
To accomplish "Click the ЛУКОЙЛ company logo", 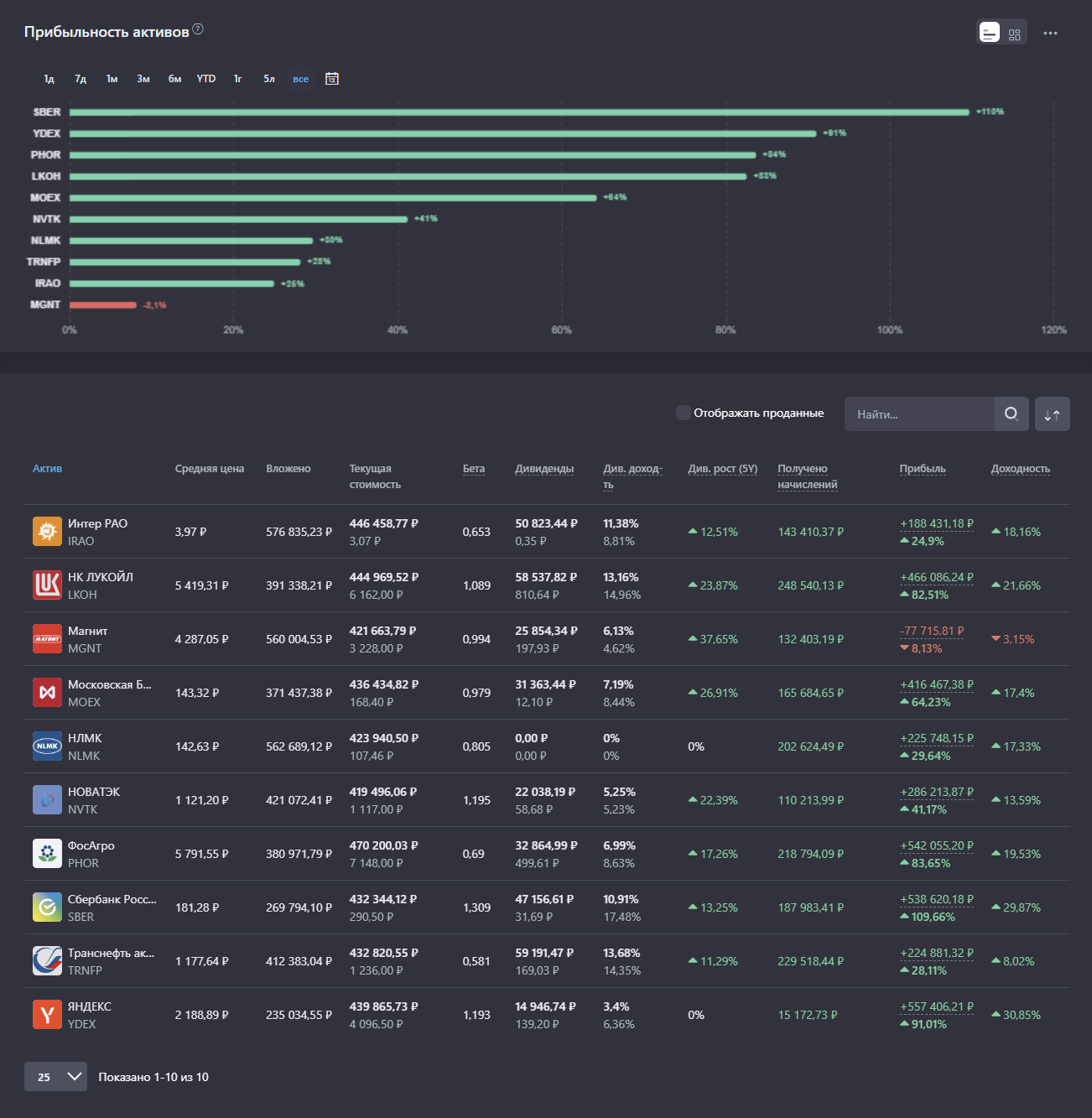I will point(47,585).
